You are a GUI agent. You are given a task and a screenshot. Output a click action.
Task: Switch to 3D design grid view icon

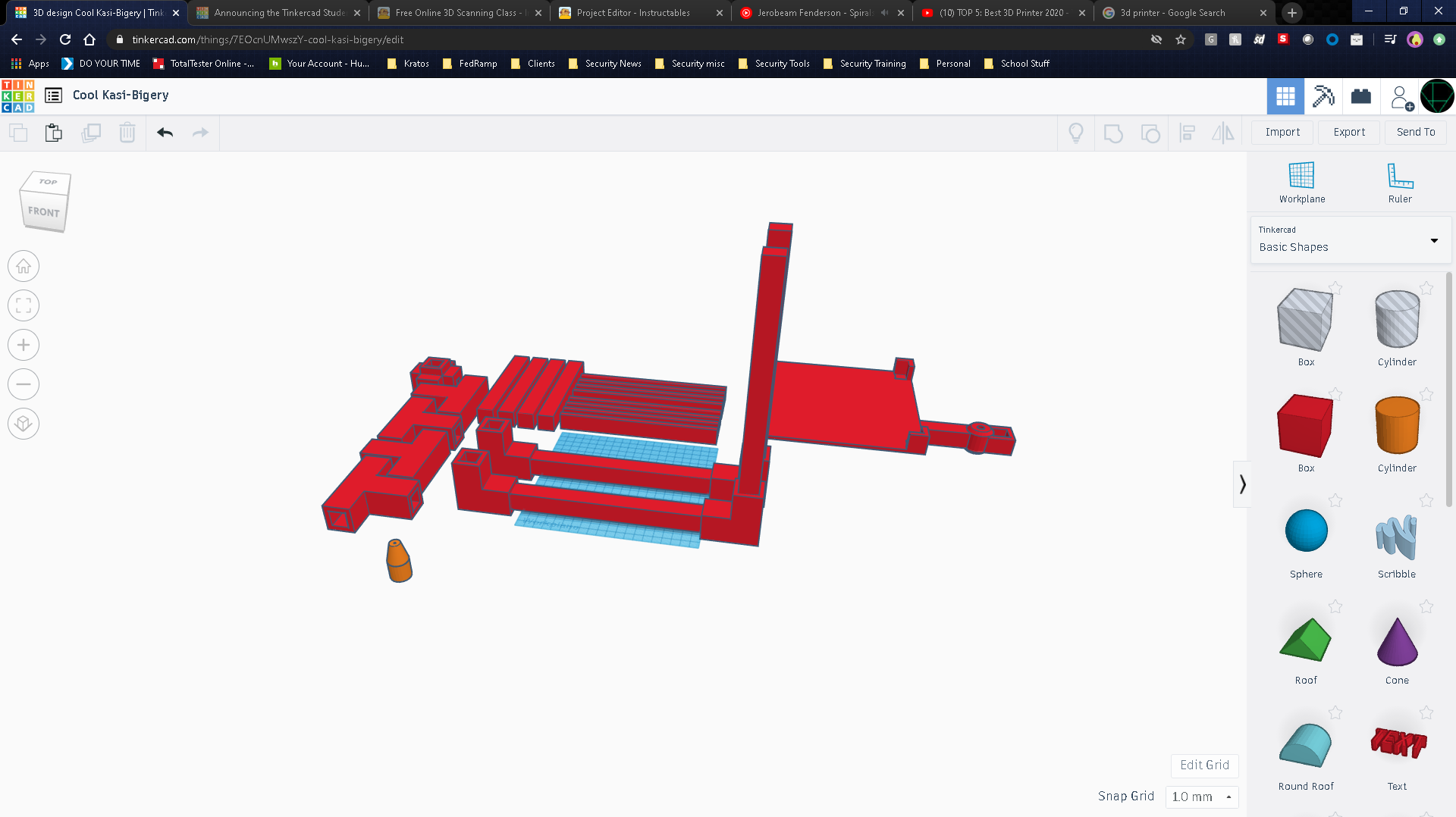[x=1285, y=96]
